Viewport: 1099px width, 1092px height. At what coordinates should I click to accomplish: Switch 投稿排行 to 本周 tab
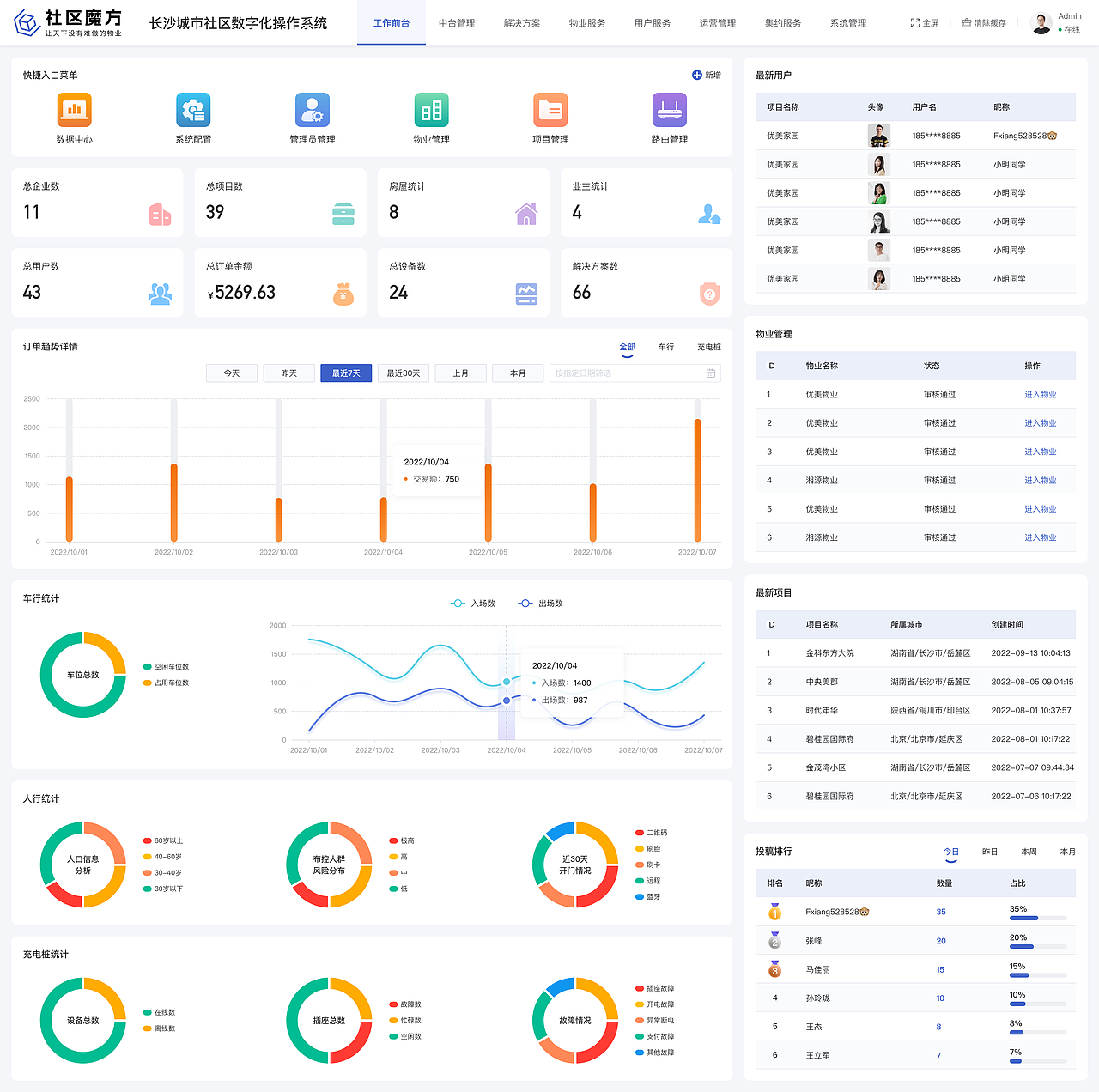pyautogui.click(x=1029, y=852)
